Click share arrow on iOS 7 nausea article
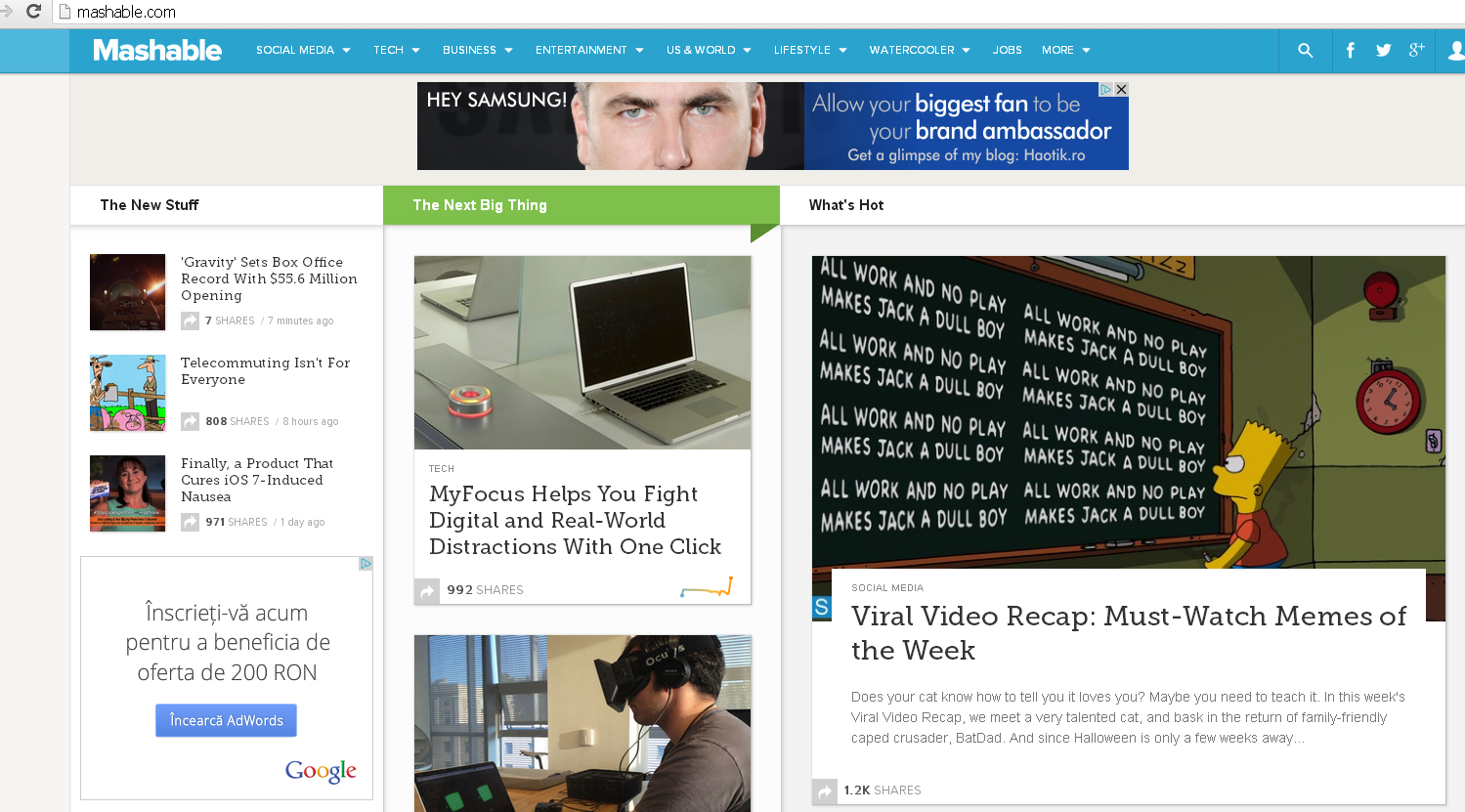Image resolution: width=1465 pixels, height=812 pixels. [190, 522]
